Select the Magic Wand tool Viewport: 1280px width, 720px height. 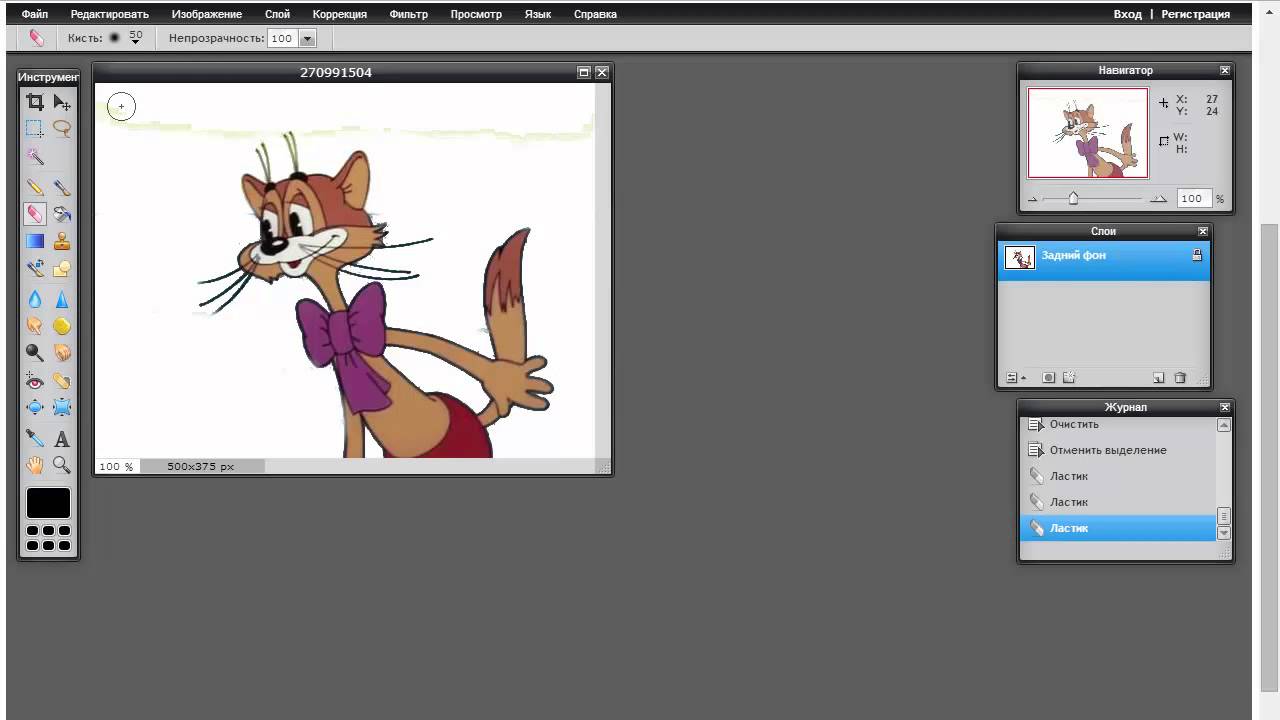click(35, 157)
